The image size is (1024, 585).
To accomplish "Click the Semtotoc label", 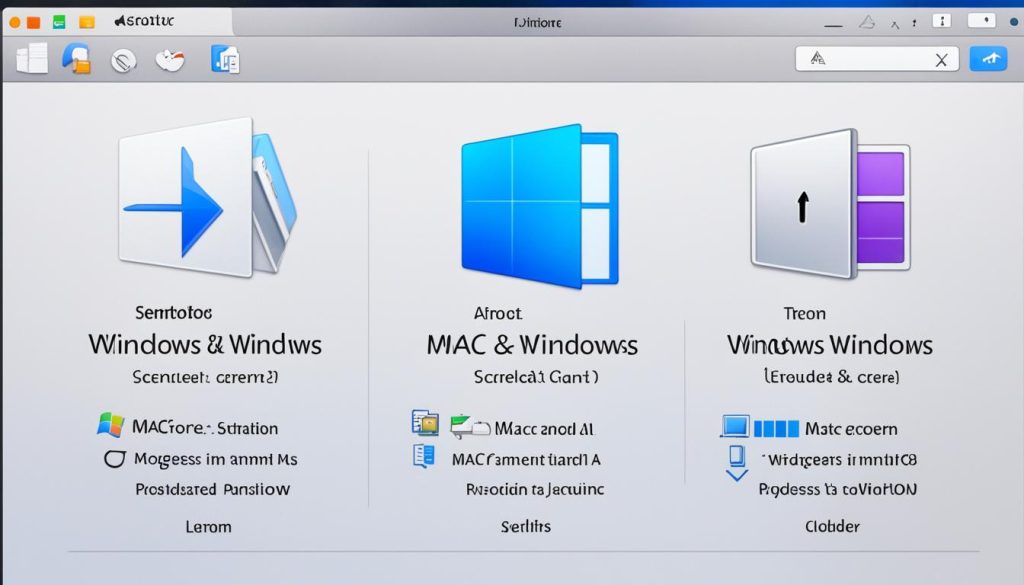I will (x=174, y=313).
